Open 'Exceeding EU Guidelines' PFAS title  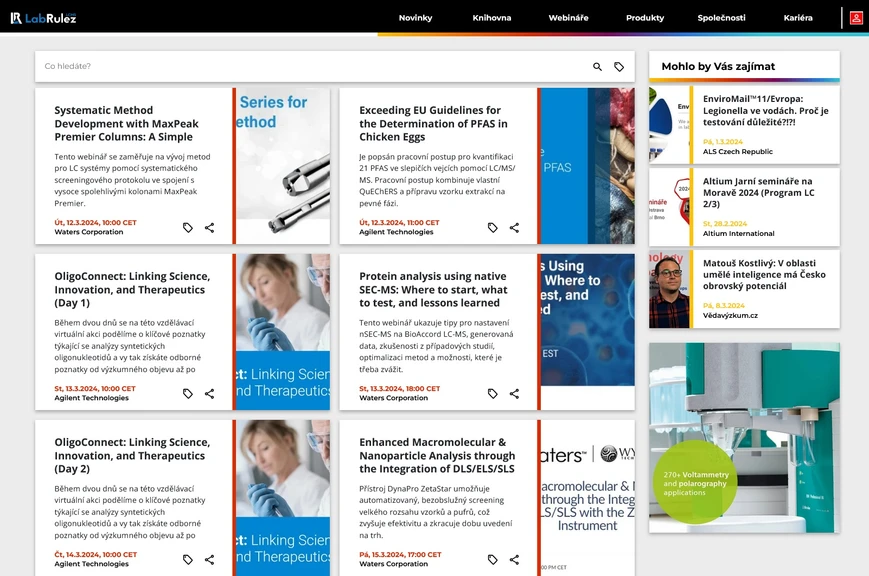[x=433, y=124]
